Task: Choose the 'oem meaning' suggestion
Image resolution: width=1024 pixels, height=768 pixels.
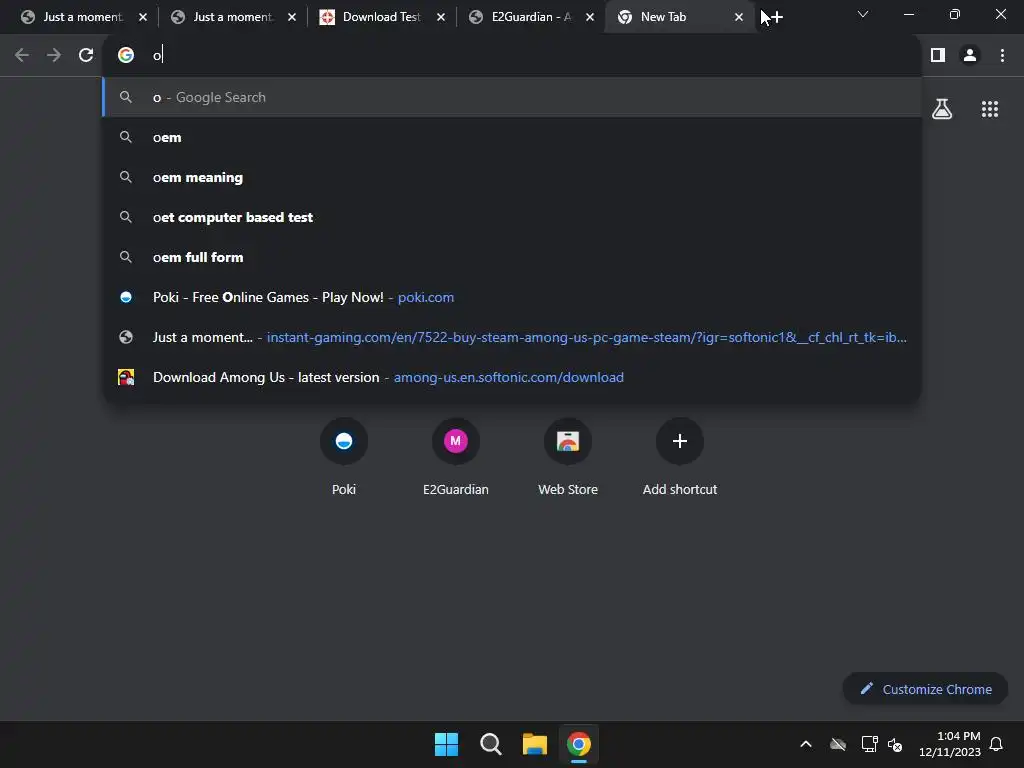Action: (x=512, y=178)
